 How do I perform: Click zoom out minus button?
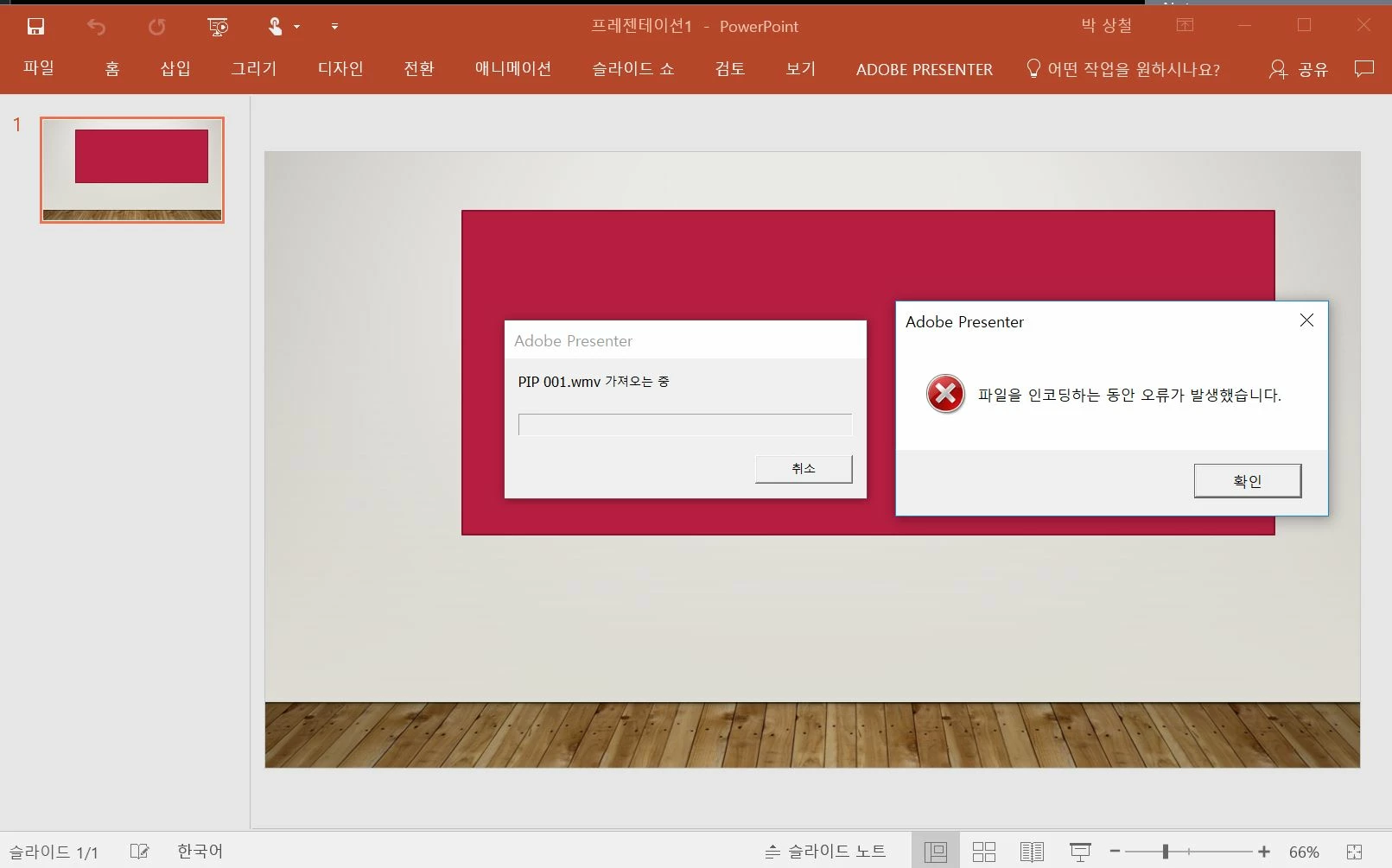1115,852
